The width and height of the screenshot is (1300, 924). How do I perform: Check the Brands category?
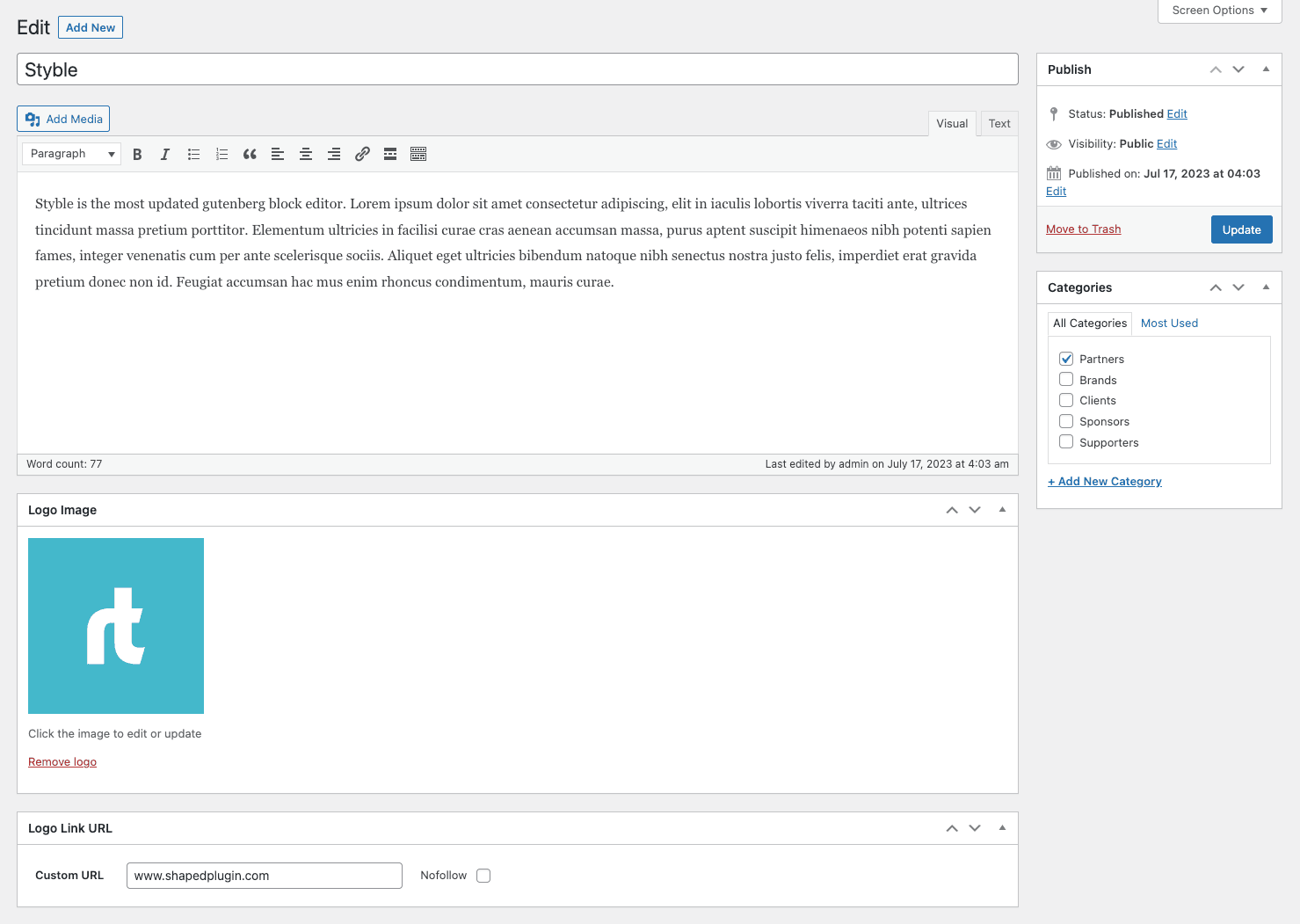pyautogui.click(x=1066, y=380)
